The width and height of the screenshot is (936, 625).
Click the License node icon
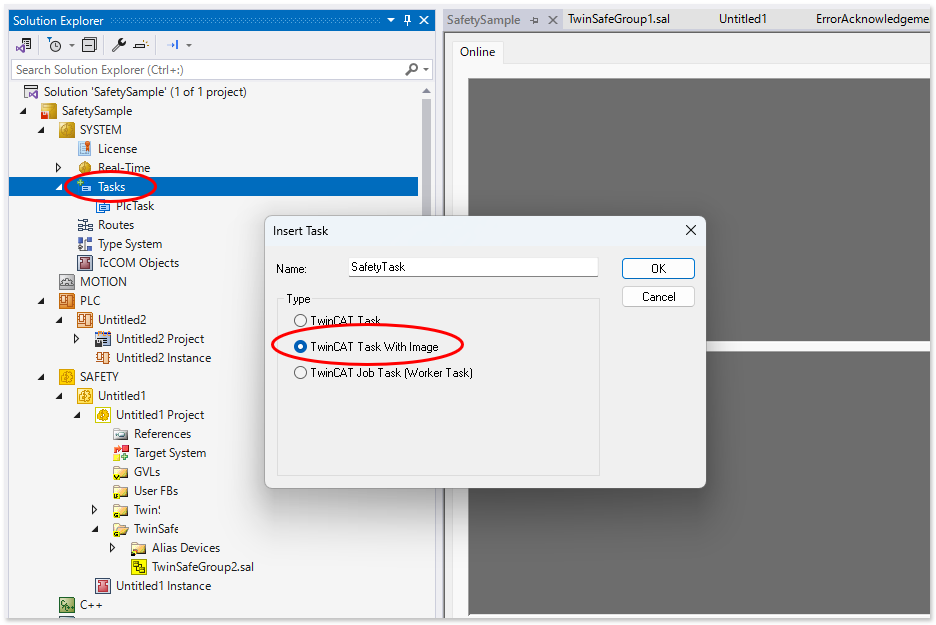(x=85, y=149)
